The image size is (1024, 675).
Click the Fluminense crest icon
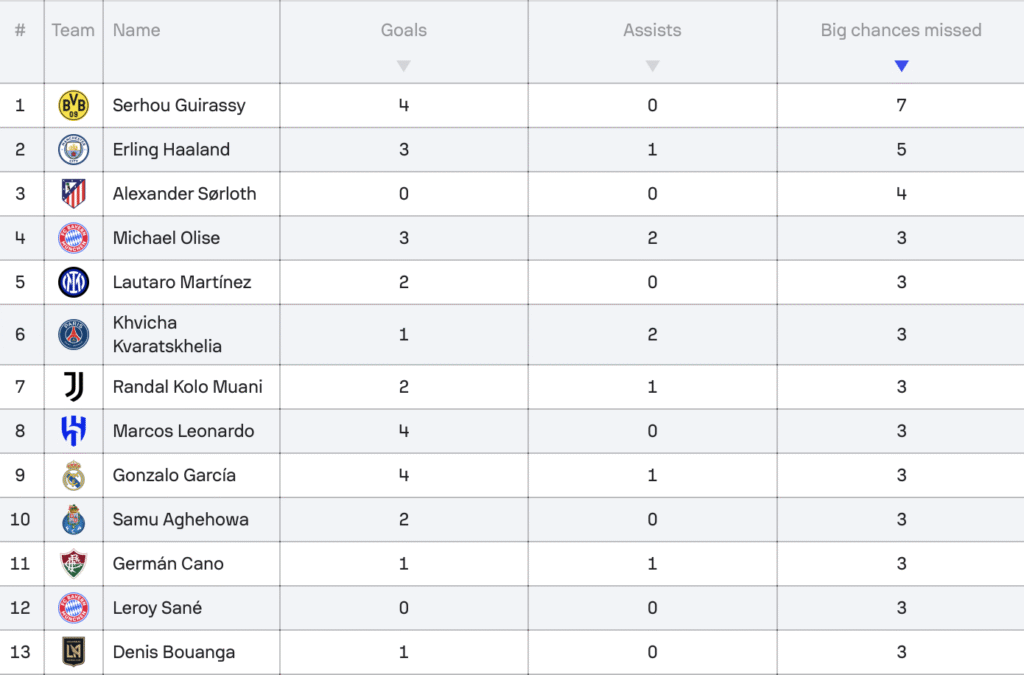[73, 563]
